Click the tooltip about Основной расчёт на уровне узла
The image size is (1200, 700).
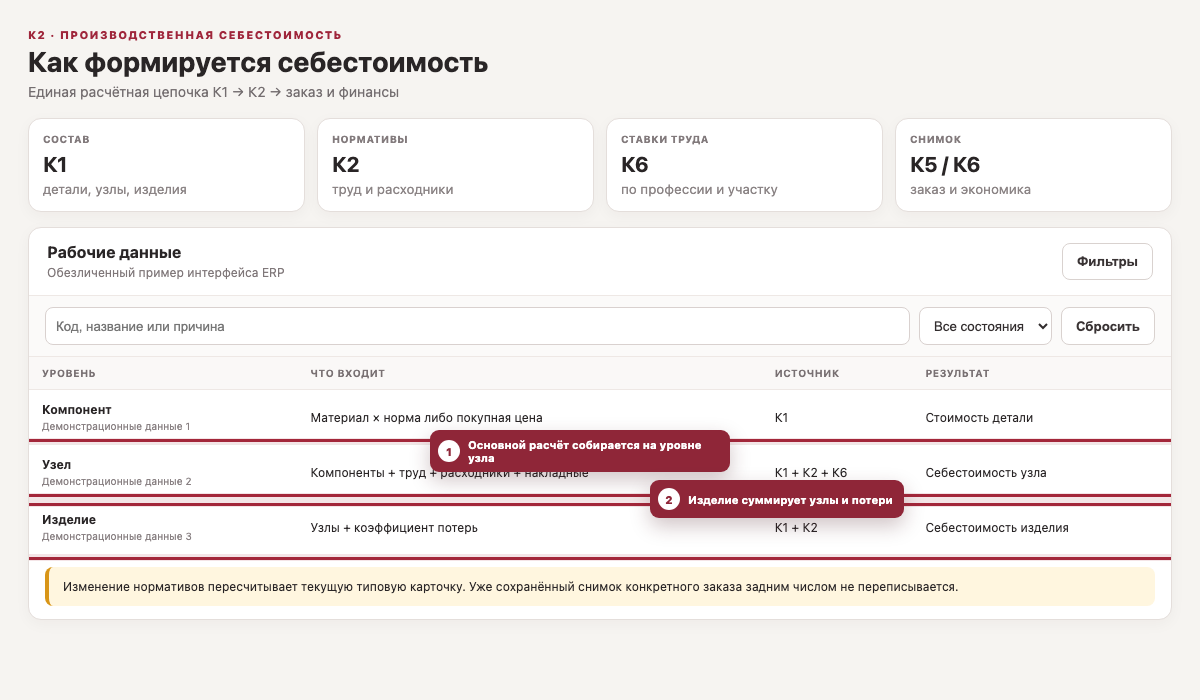point(580,451)
